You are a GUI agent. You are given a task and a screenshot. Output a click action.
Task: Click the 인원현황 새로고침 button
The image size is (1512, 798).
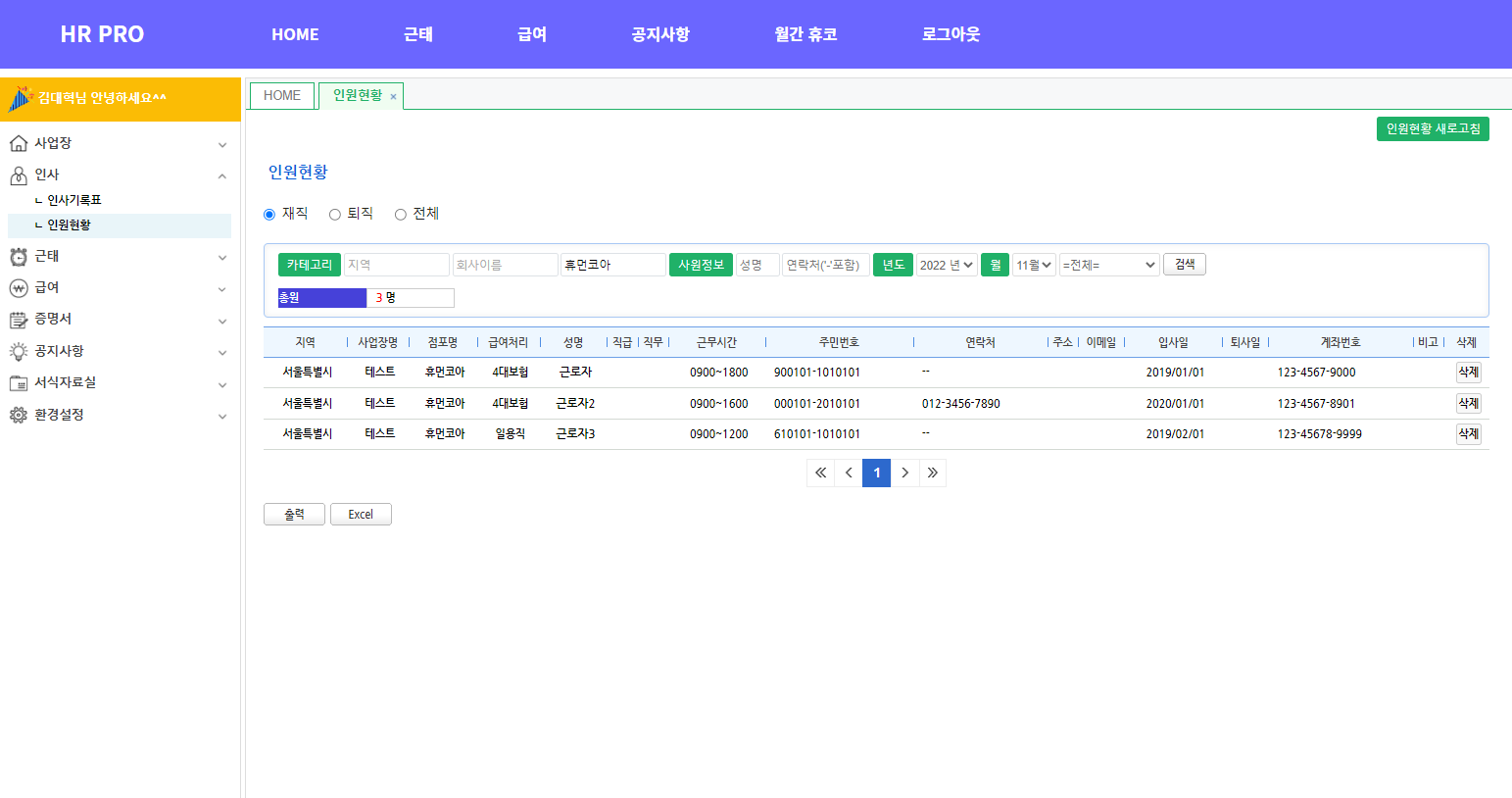click(x=1433, y=129)
